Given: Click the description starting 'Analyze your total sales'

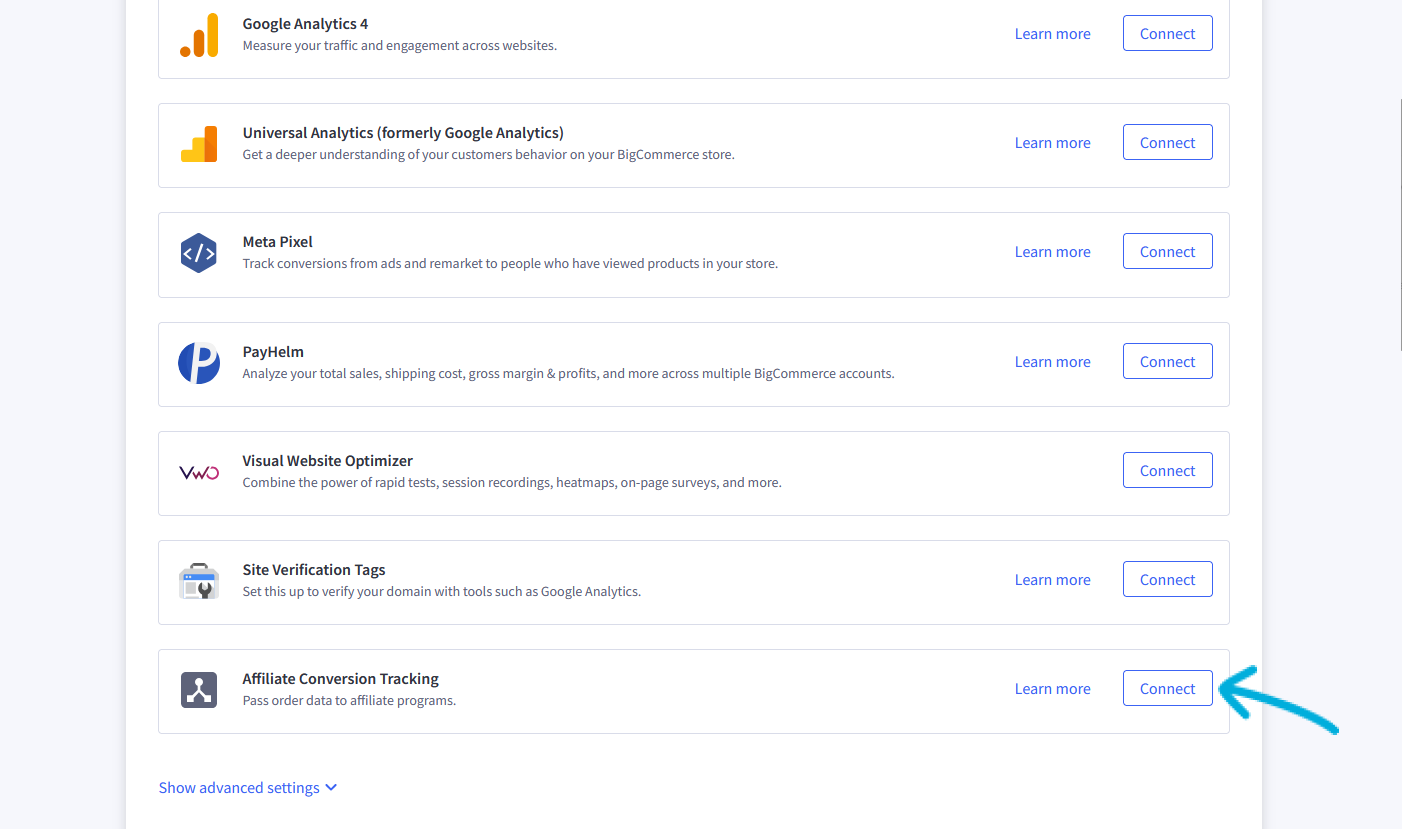Looking at the screenshot, I should click(568, 373).
